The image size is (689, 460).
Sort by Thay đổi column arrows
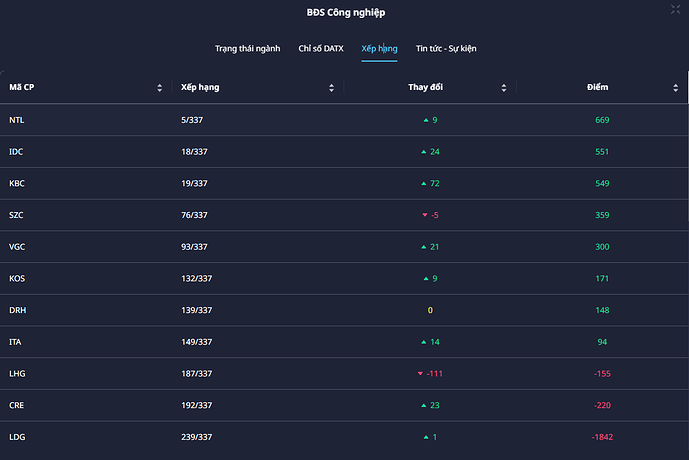pos(504,88)
